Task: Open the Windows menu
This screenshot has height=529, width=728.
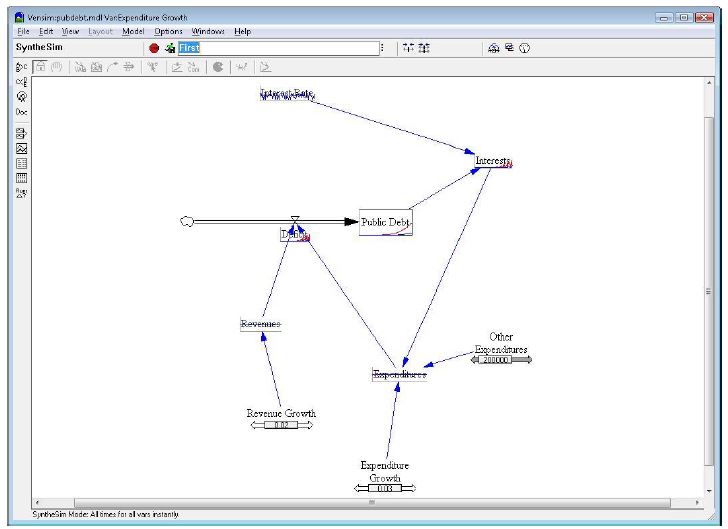Action: pyautogui.click(x=208, y=32)
